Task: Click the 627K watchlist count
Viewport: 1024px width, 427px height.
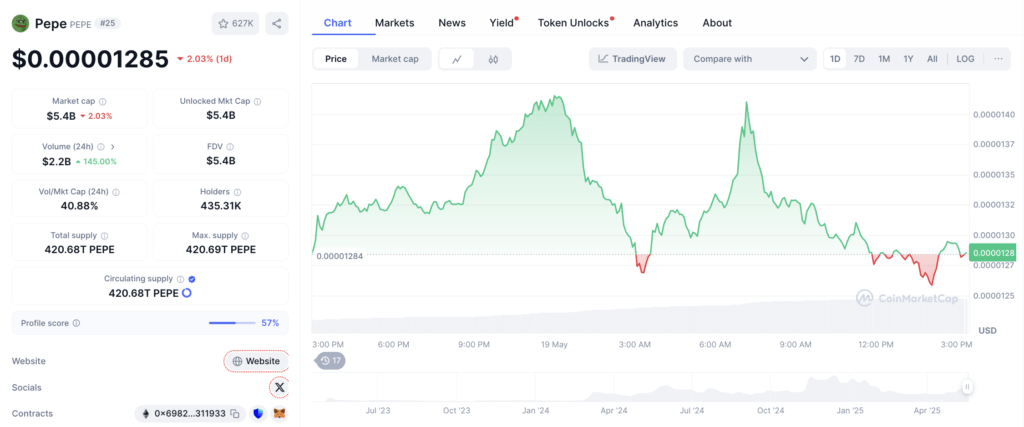Action: pos(242,24)
